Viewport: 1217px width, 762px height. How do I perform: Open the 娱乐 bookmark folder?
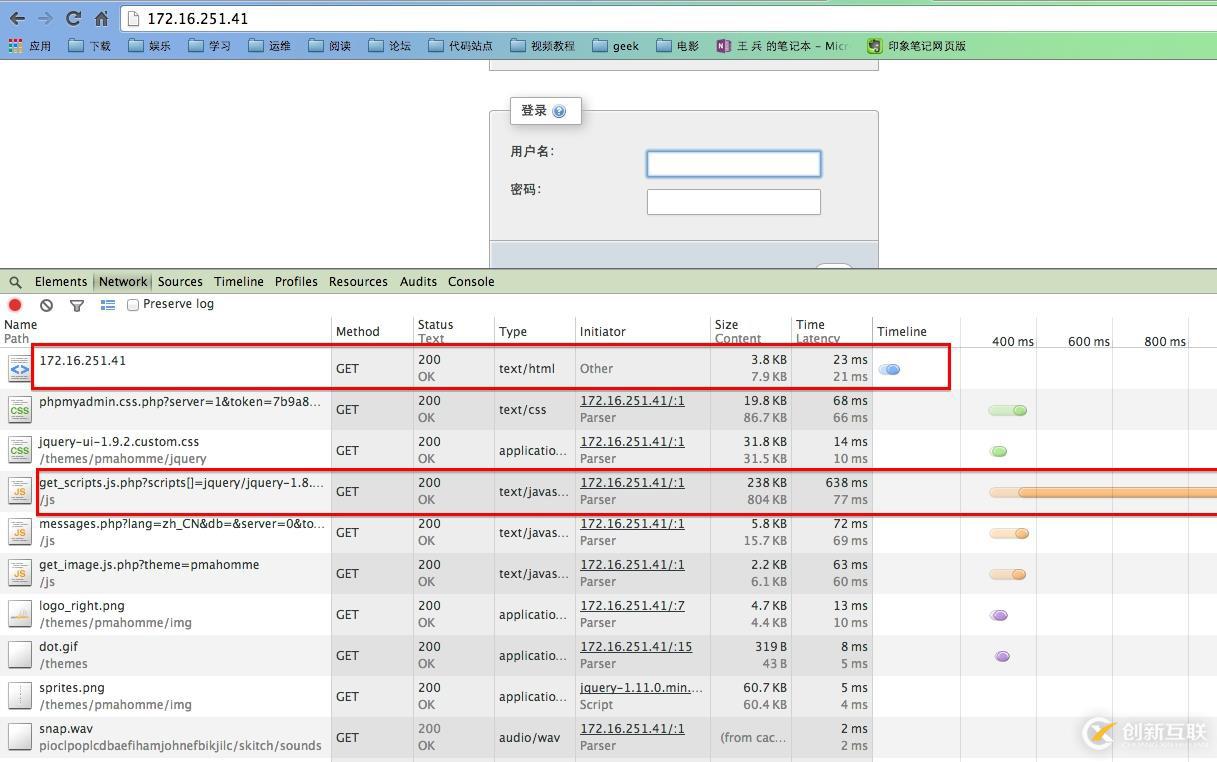[150, 46]
